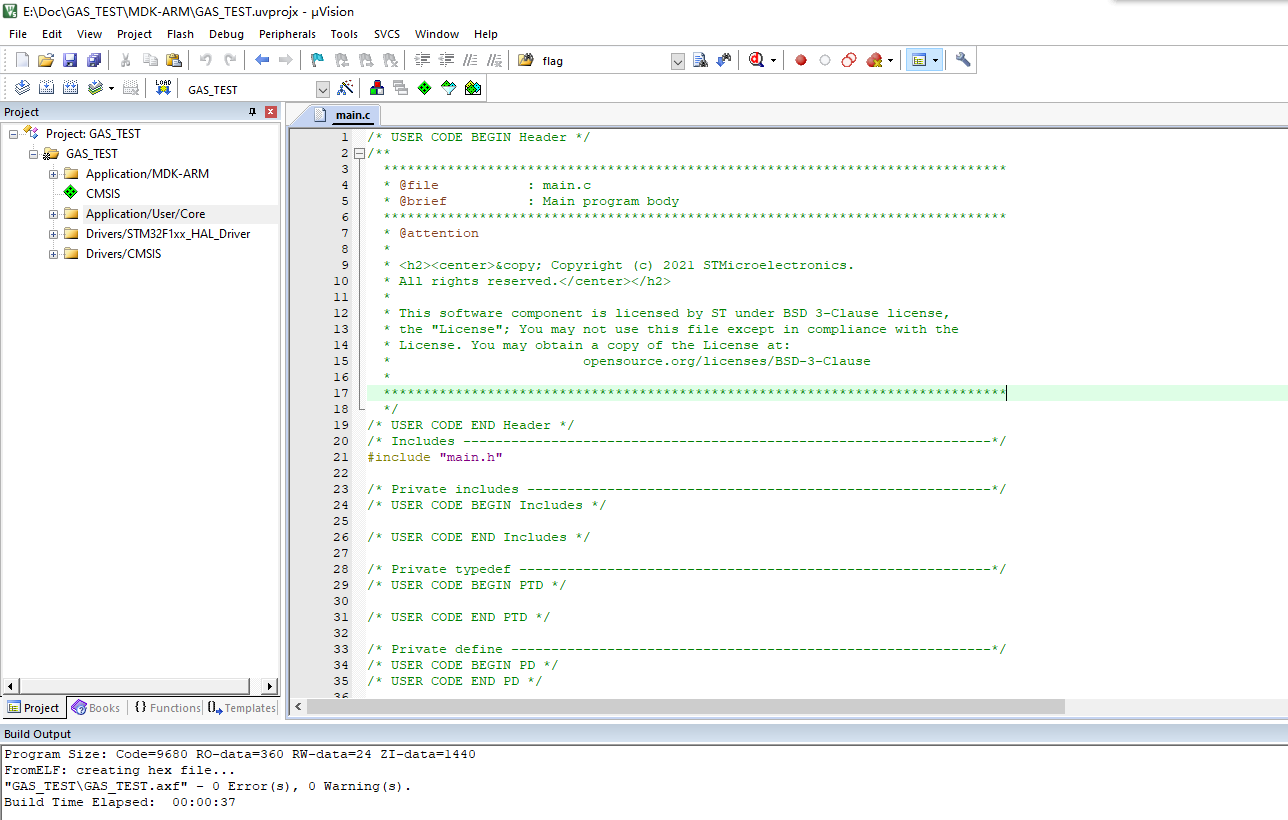
Task: Select the main.c document tab
Action: (352, 114)
